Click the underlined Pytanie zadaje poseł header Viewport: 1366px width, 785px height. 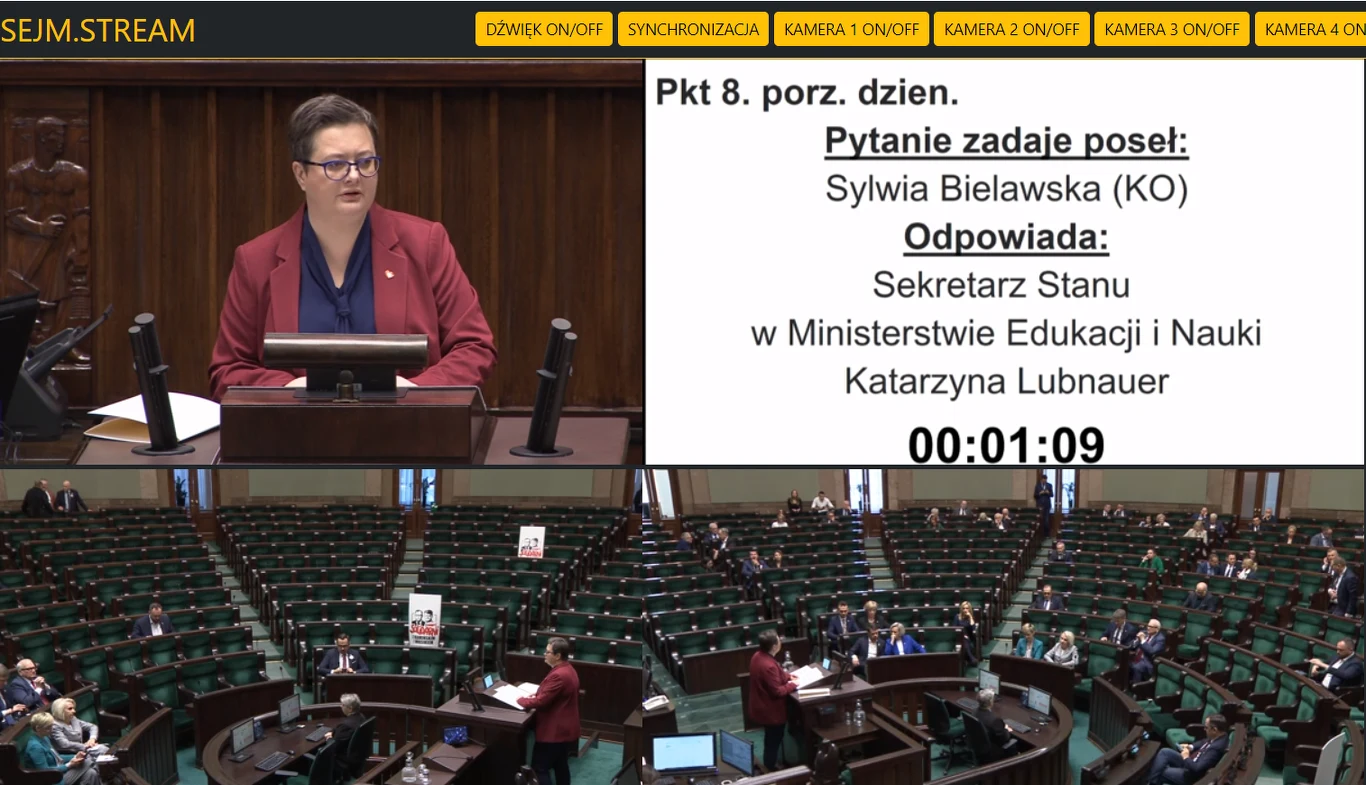1006,140
